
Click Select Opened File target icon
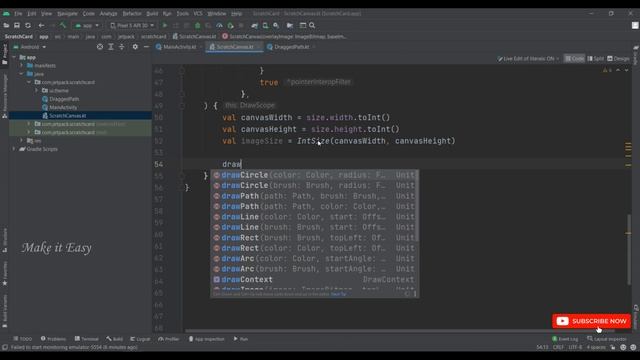tap(100, 47)
